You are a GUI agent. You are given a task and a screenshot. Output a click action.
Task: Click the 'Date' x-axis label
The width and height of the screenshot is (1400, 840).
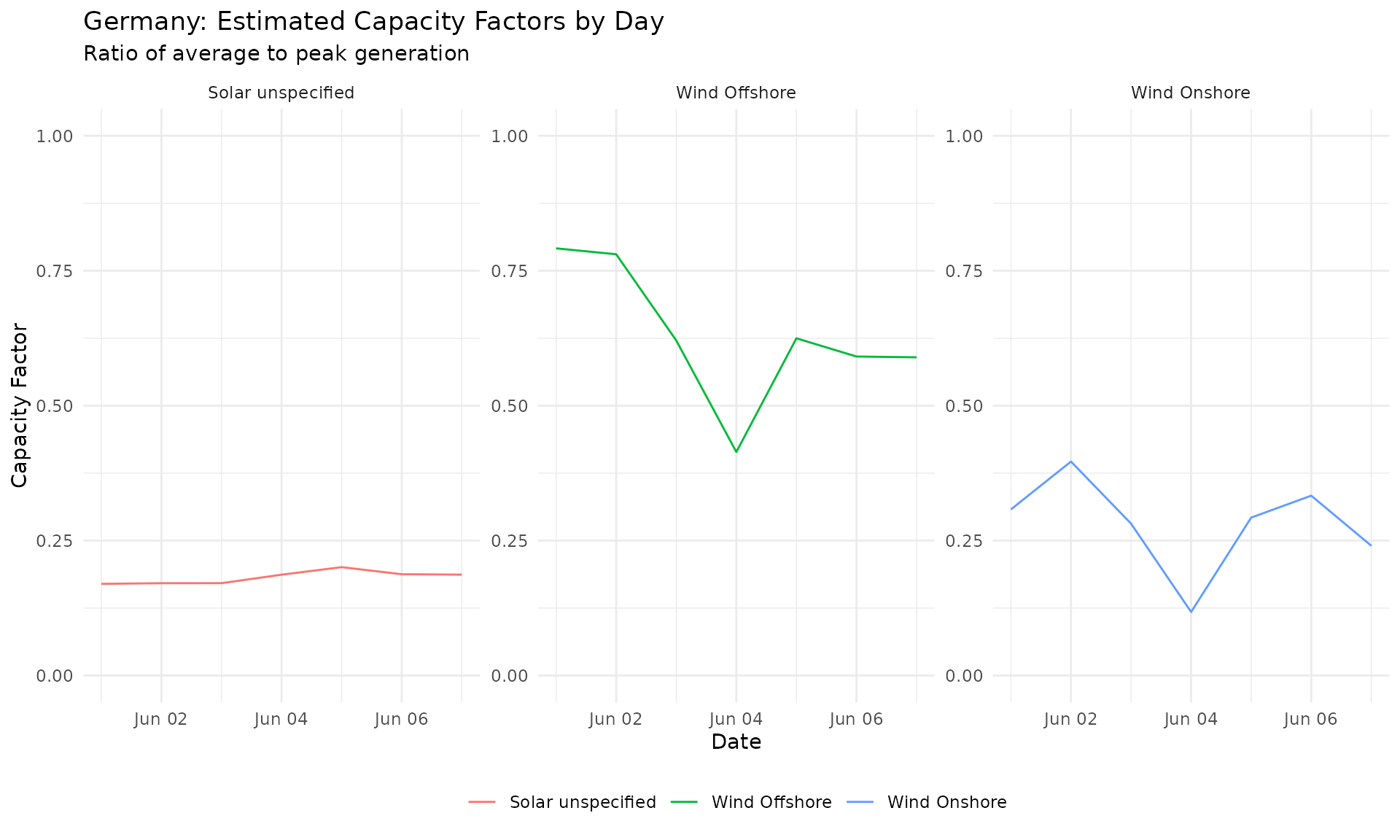pyautogui.click(x=736, y=742)
